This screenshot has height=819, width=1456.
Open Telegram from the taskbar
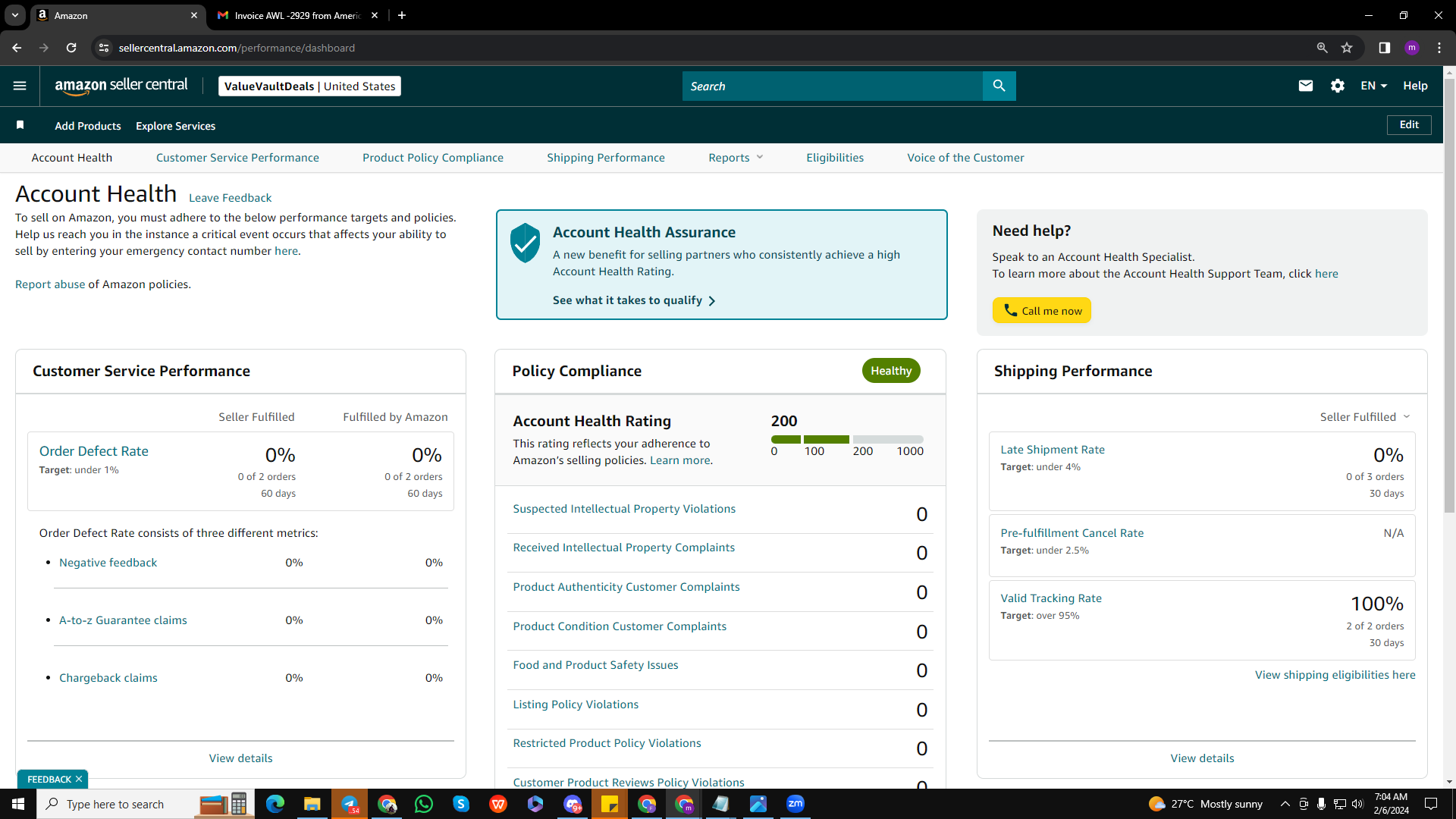[x=350, y=804]
